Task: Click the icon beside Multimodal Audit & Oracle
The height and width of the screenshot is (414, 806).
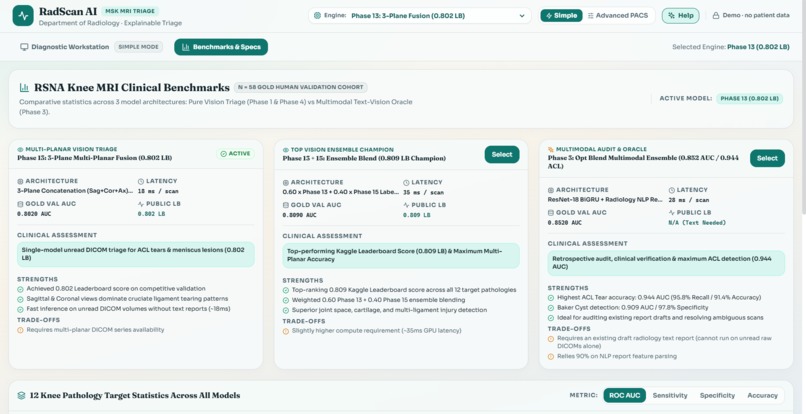Action: click(x=551, y=149)
